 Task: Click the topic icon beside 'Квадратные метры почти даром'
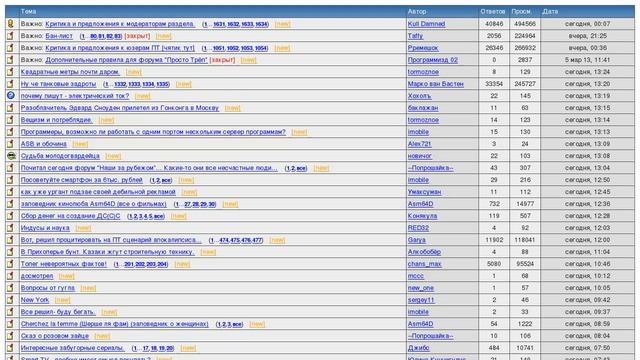pos(11,72)
